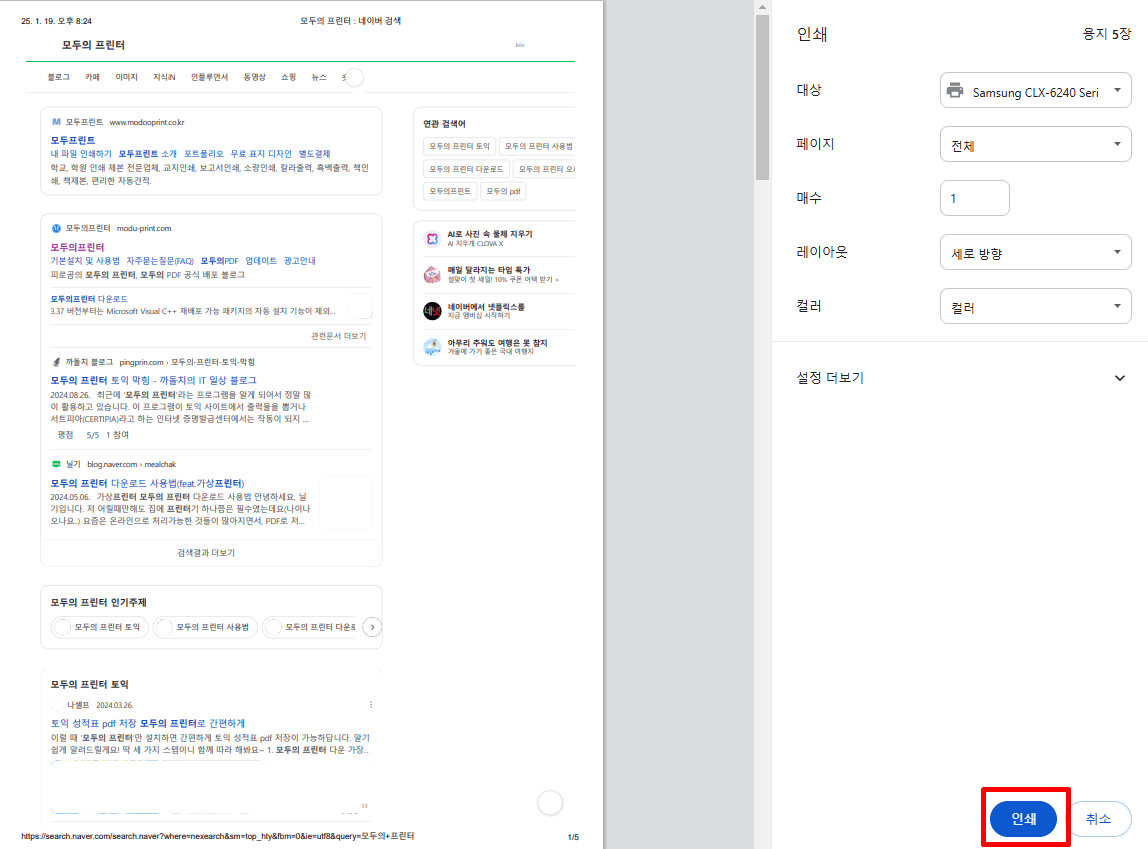Screen dimensions: 1148x849
Task: Select the 이미지 tab in preview
Action: (127, 77)
